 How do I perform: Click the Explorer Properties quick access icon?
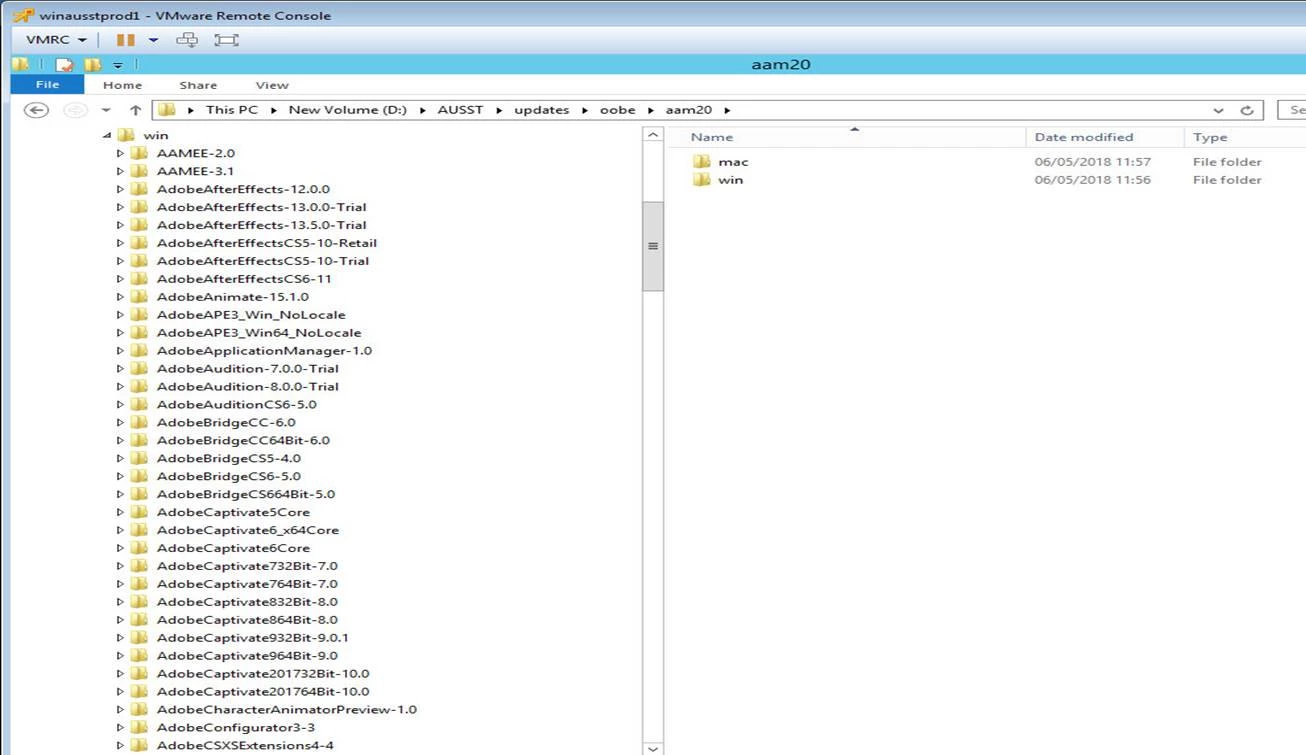tap(65, 65)
